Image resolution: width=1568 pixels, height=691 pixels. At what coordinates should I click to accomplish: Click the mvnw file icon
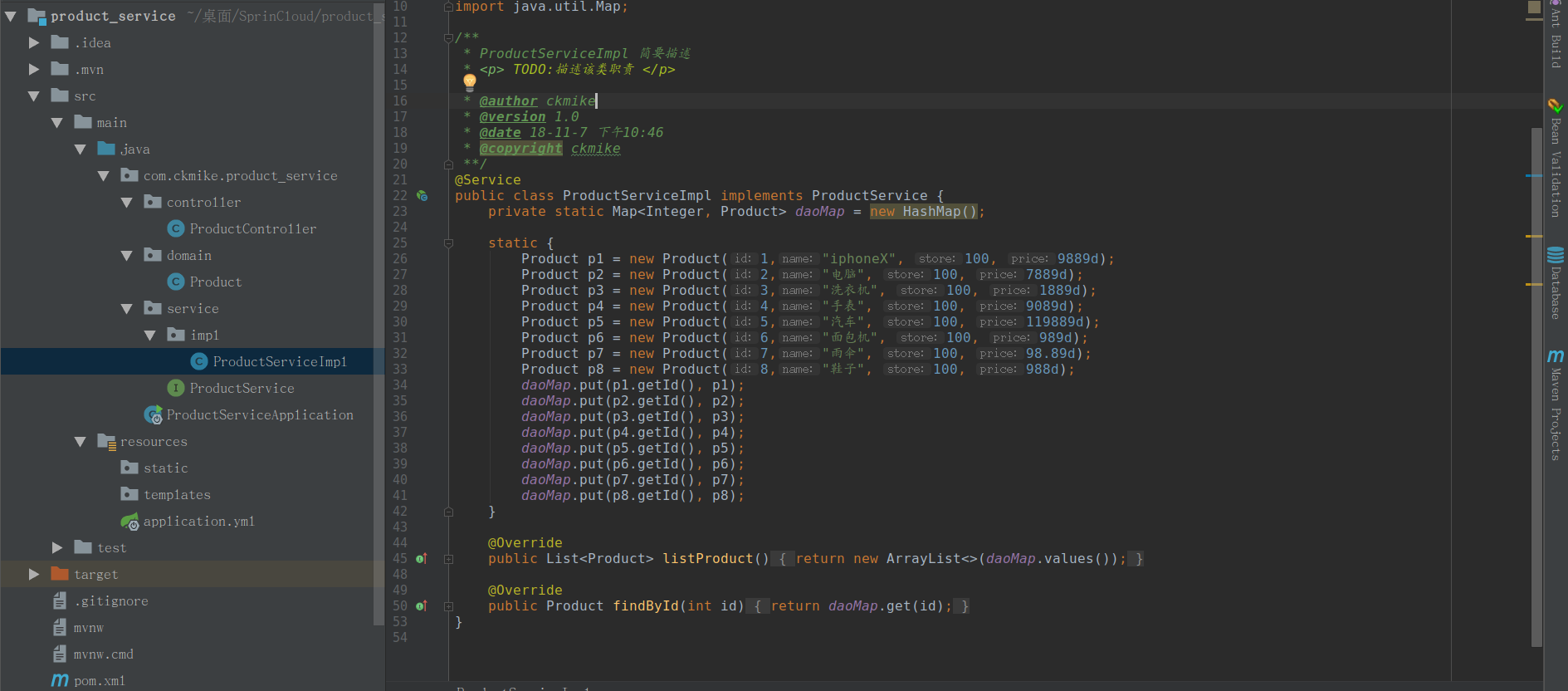(x=60, y=627)
